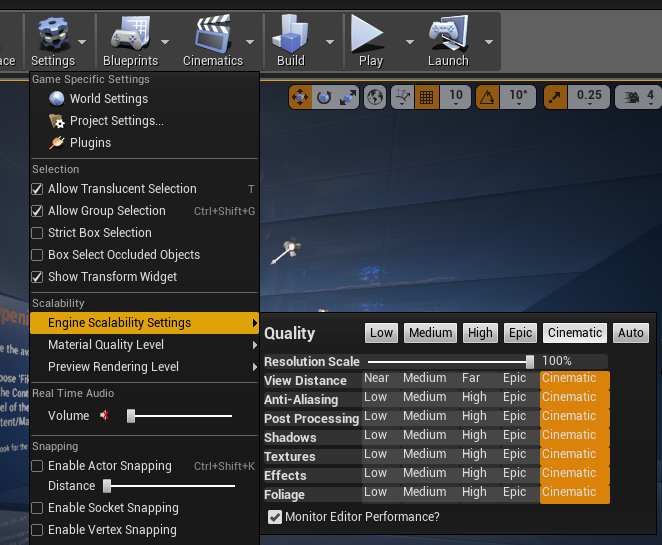Open the Blueprints toolbar button
This screenshot has height=545, width=662.
tap(130, 41)
